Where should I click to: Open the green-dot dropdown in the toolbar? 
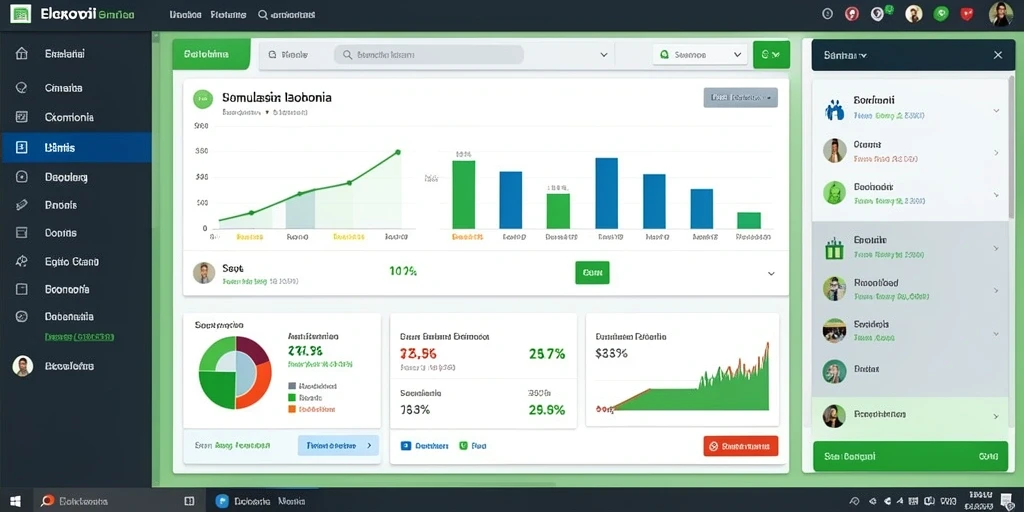click(700, 55)
